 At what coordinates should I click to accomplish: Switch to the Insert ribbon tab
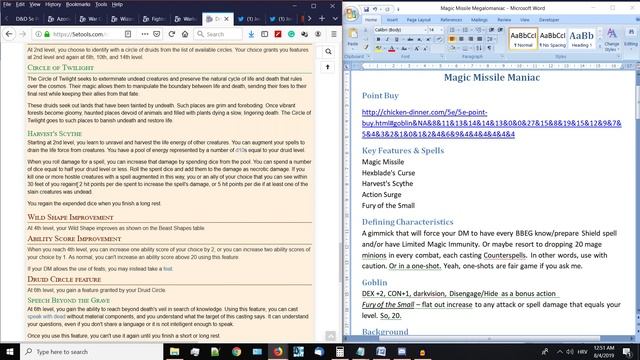(392, 20)
